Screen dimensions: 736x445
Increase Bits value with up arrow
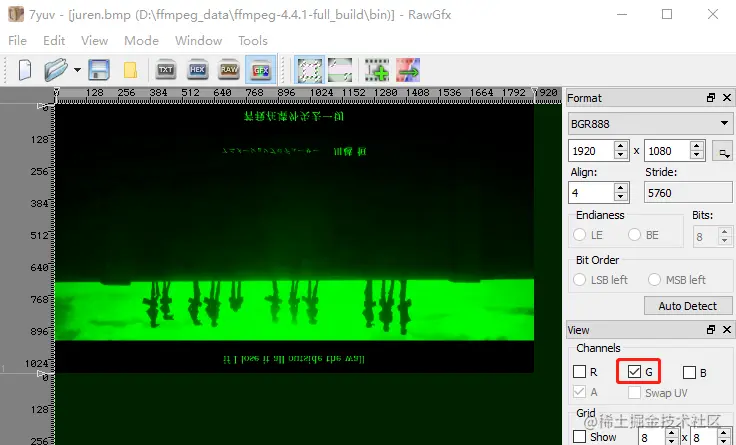(725, 232)
